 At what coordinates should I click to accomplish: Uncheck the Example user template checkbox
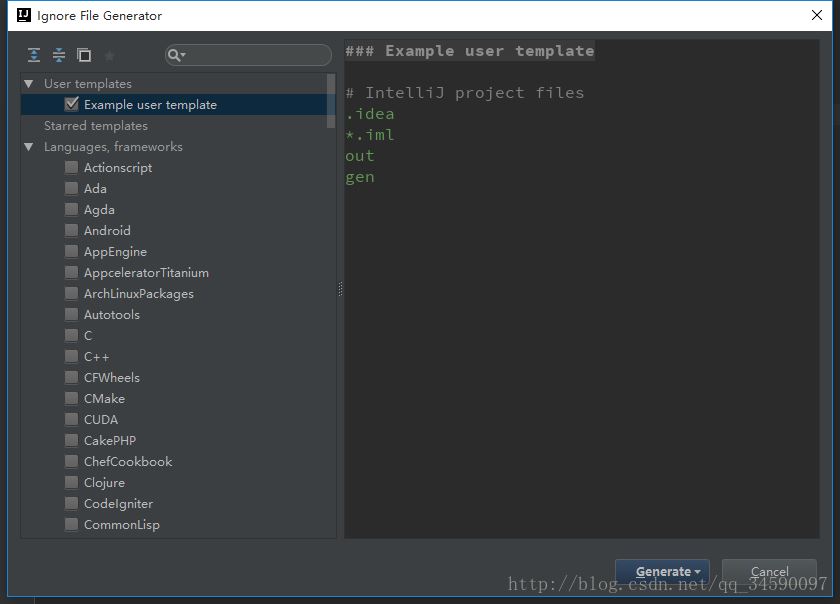[x=71, y=104]
